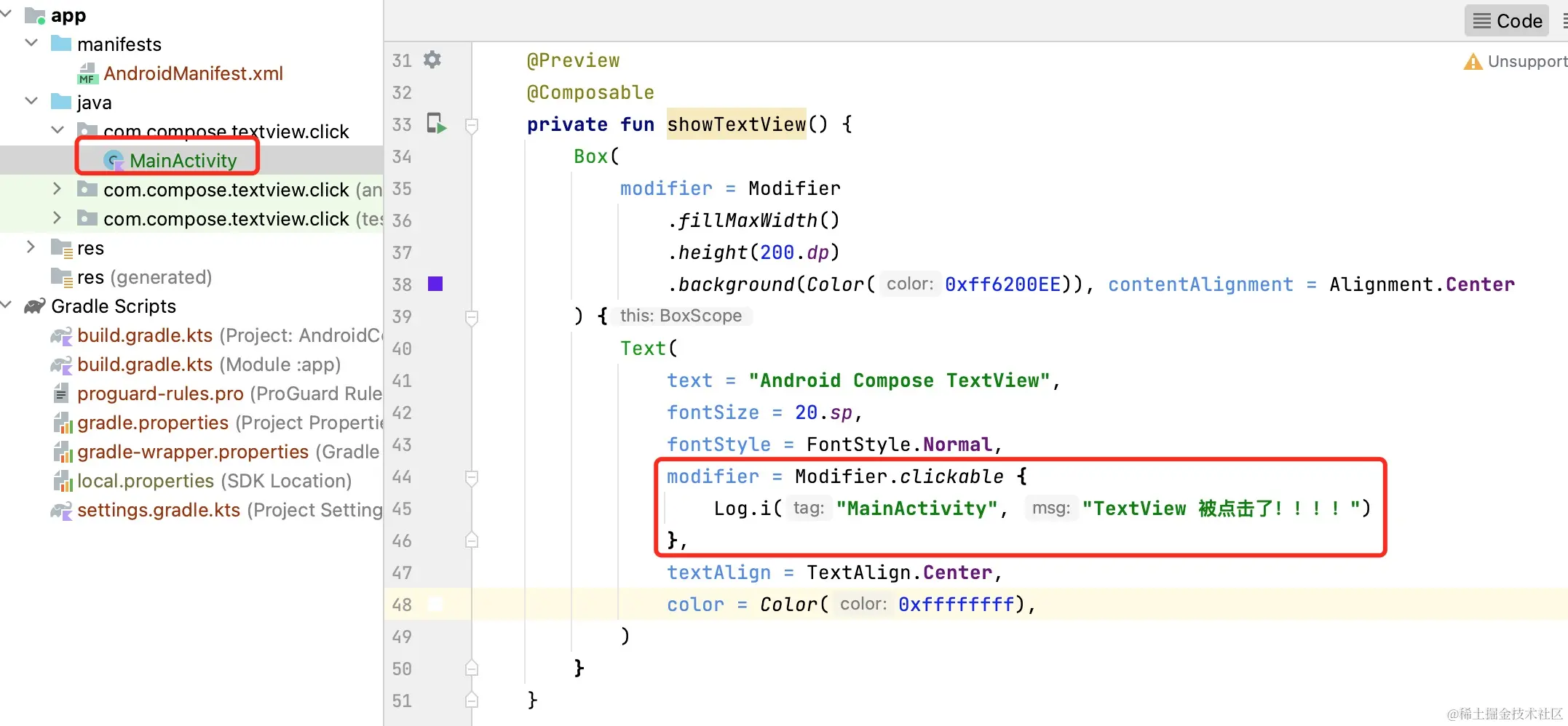The image size is (1568, 726).
Task: Click the res folder icon with chevron
Action: (62, 248)
